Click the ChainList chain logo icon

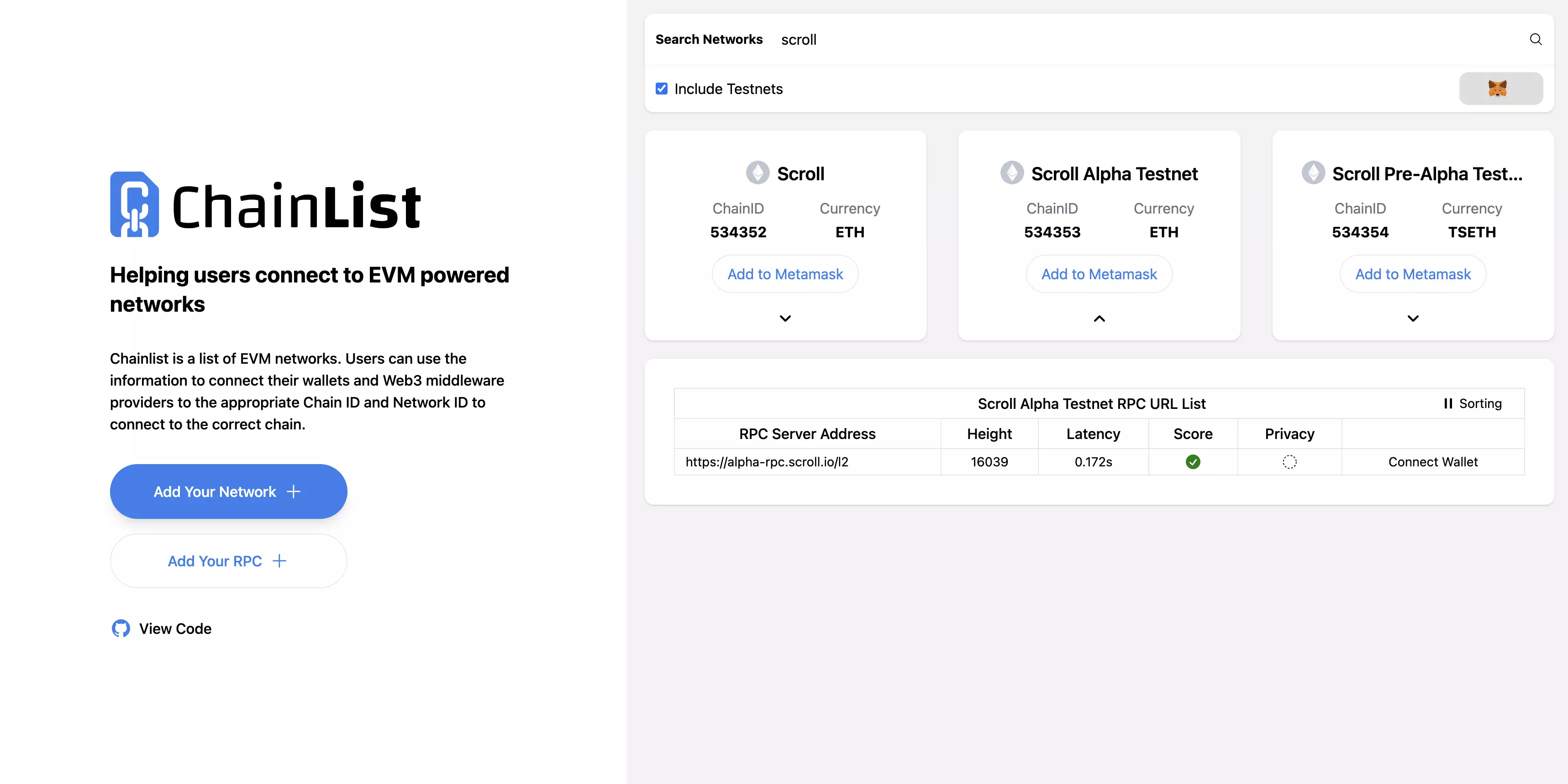(135, 204)
